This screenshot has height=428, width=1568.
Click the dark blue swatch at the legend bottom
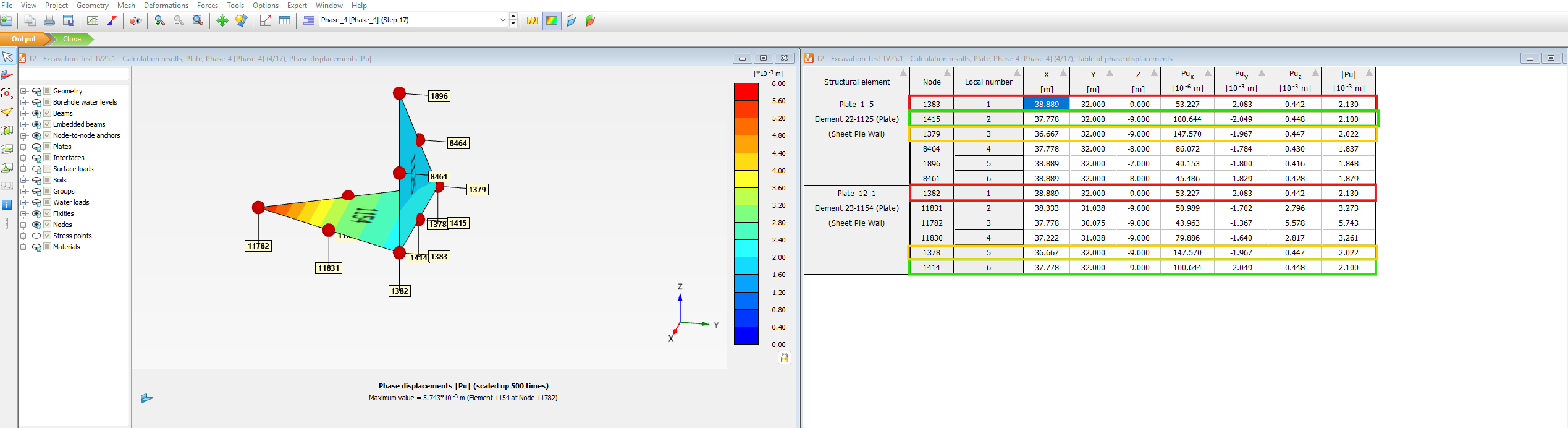coord(746,336)
